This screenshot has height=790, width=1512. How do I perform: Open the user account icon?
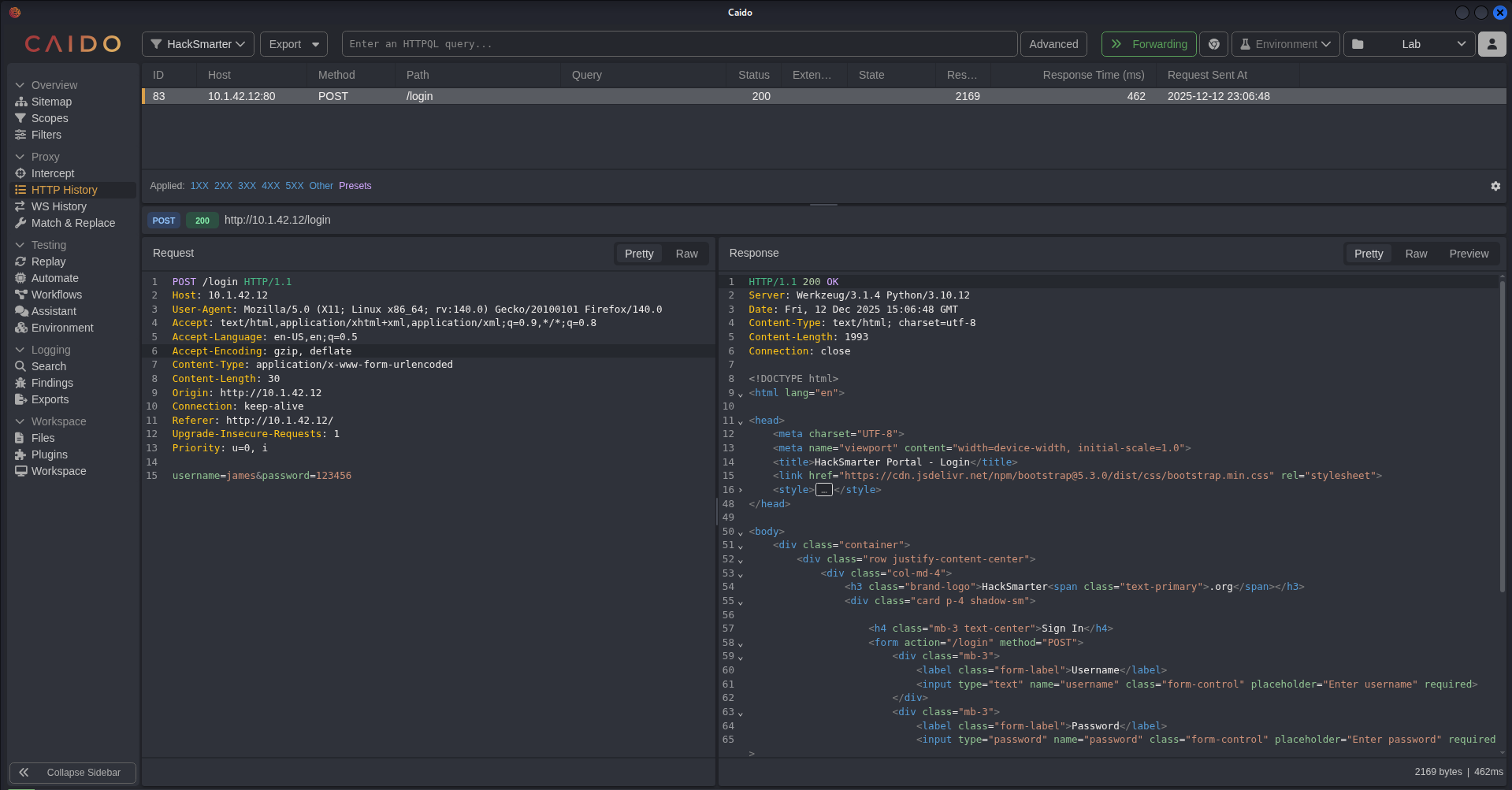point(1492,44)
